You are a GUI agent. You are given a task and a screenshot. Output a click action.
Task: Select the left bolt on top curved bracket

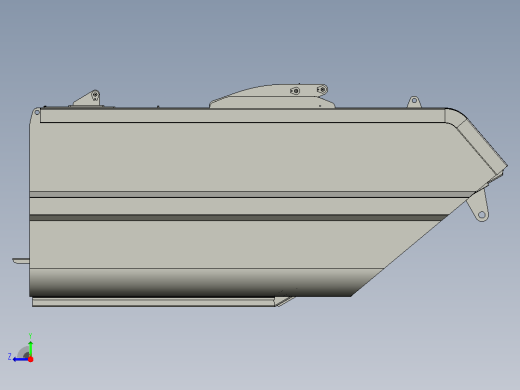click(295, 91)
